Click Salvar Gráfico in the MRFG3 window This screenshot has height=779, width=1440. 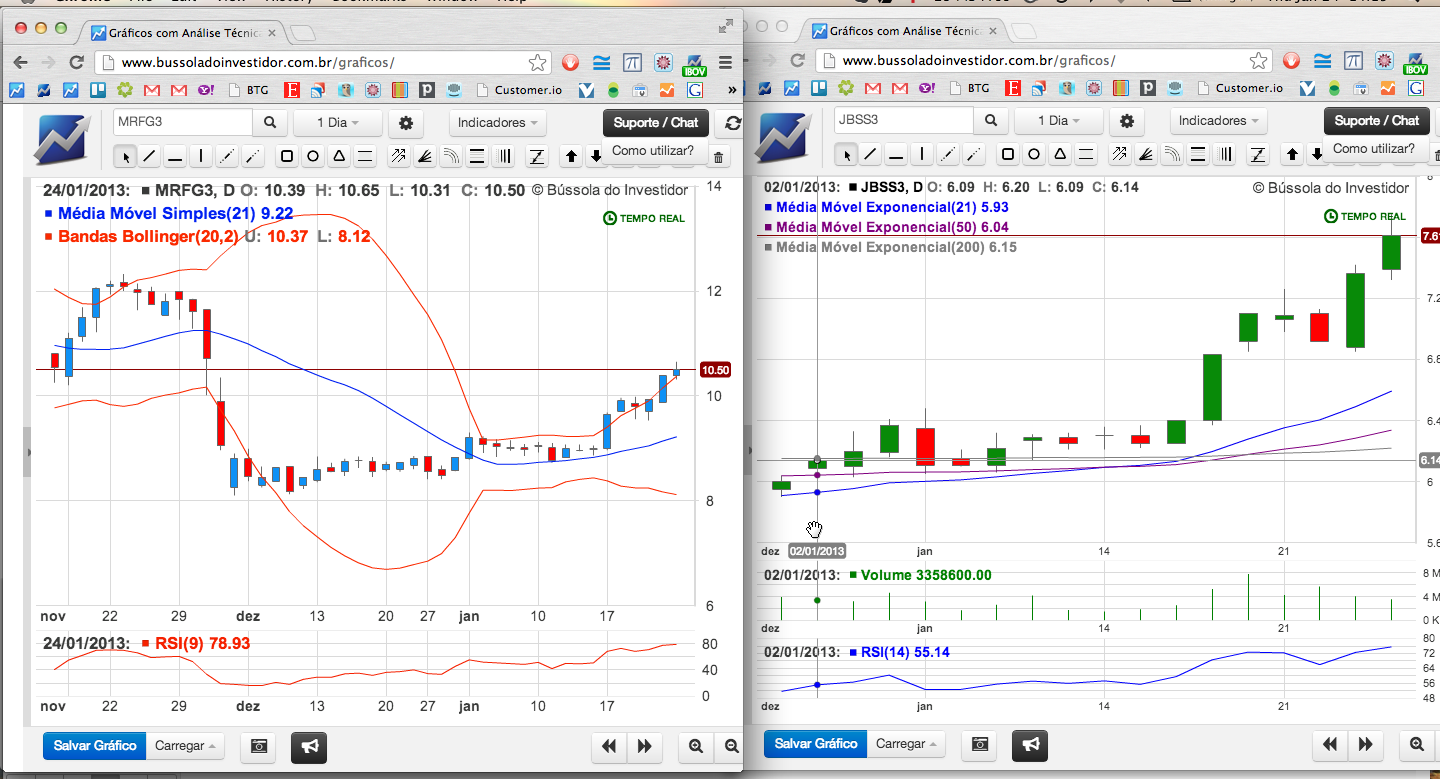[x=95, y=746]
